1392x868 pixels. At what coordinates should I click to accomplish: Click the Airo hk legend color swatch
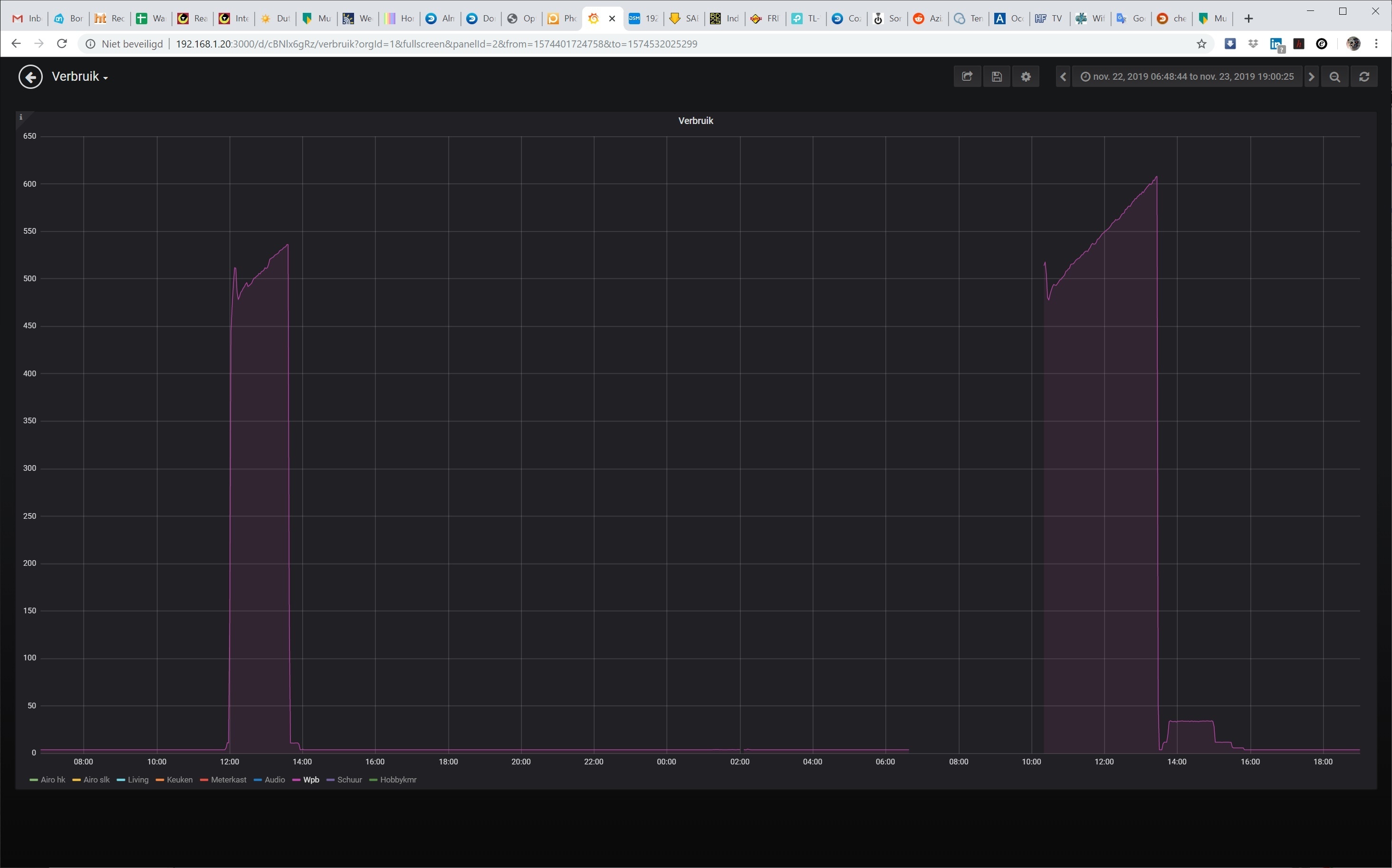coord(33,780)
